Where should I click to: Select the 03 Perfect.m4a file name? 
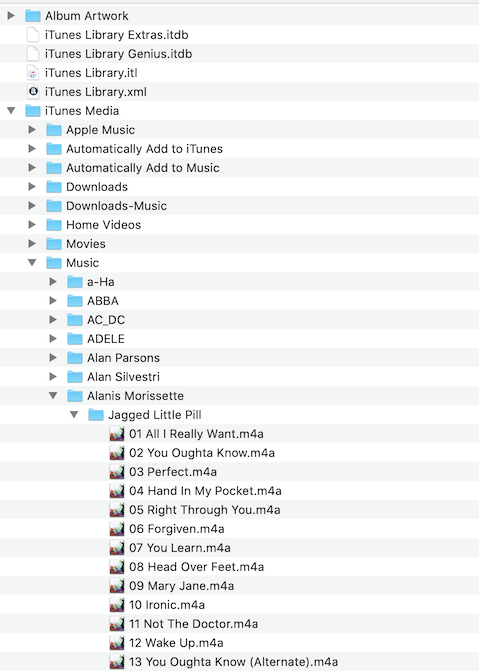pos(173,472)
